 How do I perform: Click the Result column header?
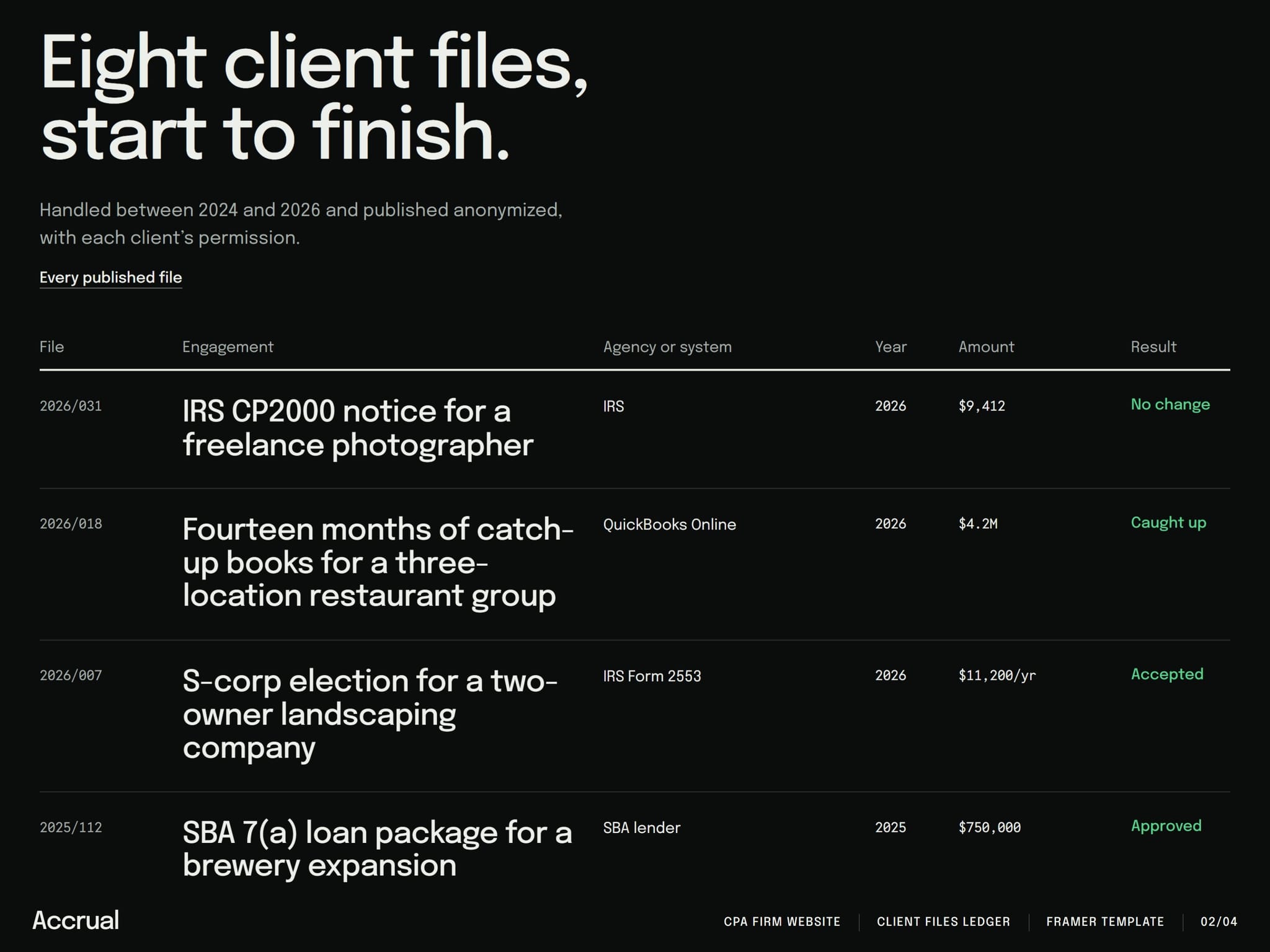1153,347
